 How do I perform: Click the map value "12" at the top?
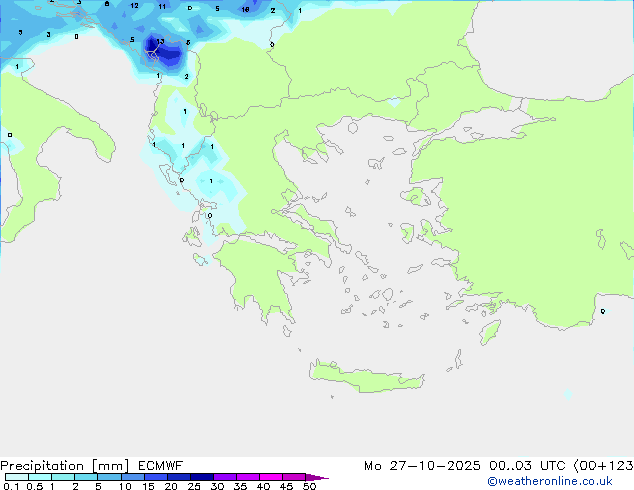[x=134, y=6]
